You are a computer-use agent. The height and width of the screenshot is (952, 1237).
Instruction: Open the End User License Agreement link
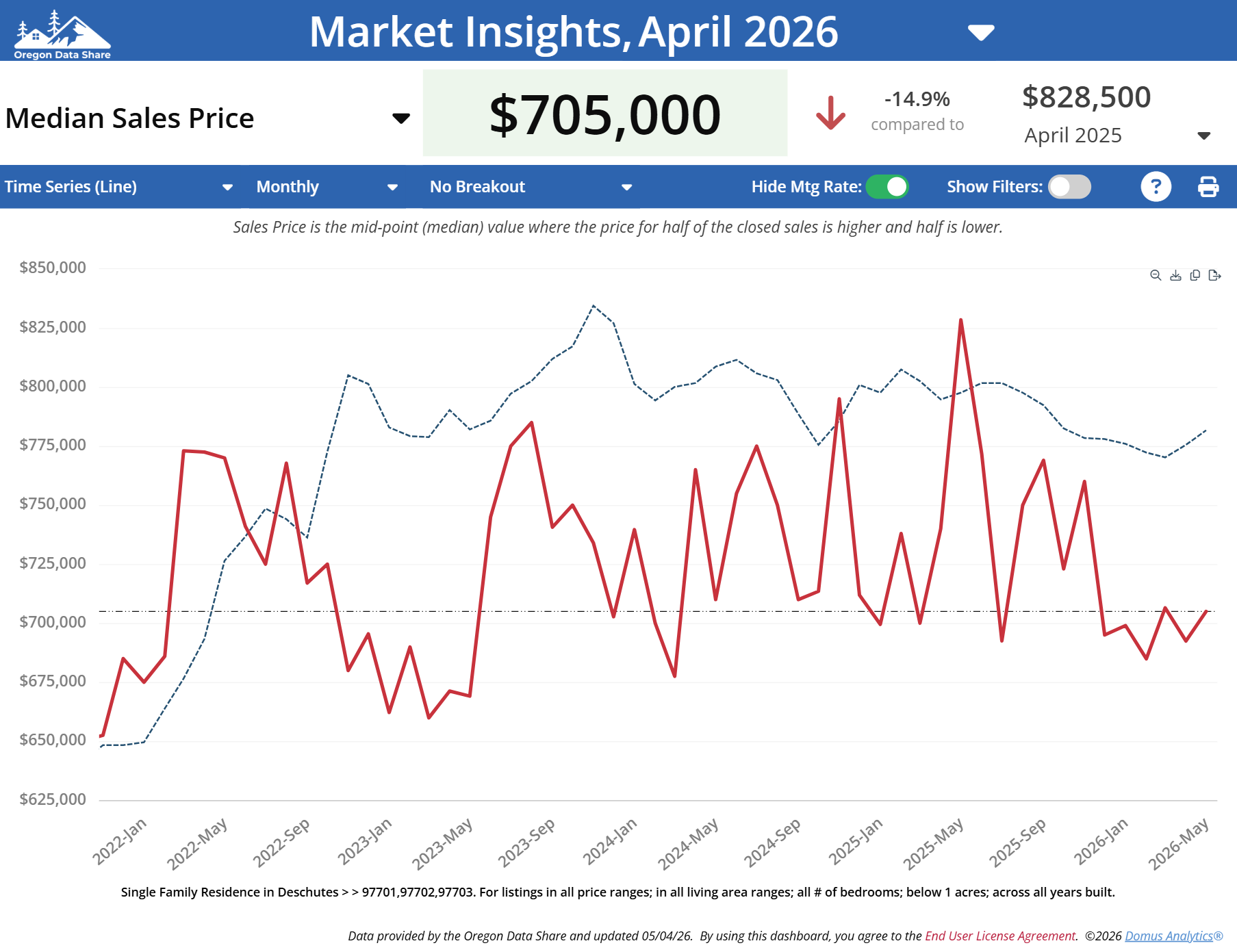point(1000,936)
